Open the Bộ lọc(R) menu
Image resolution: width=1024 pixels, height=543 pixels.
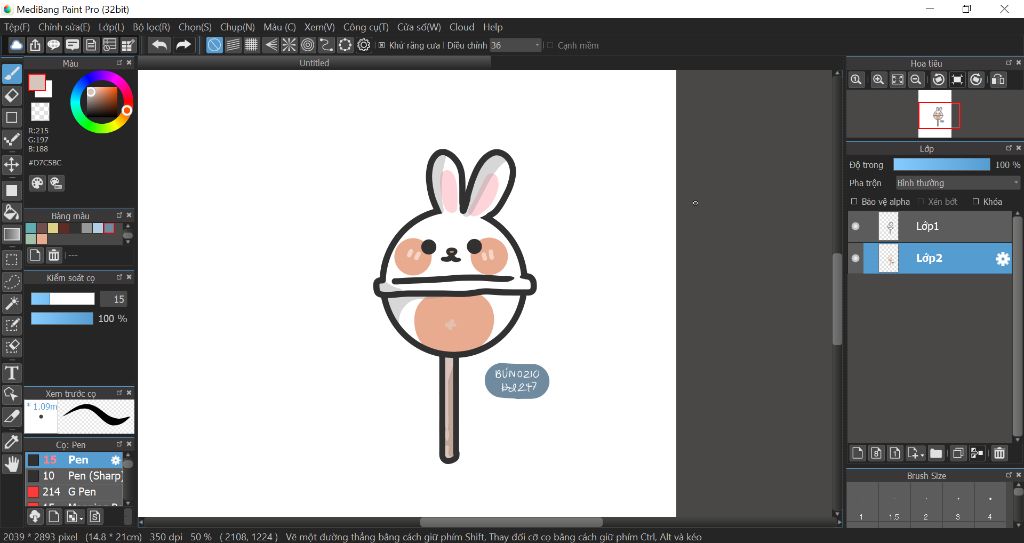click(x=151, y=27)
